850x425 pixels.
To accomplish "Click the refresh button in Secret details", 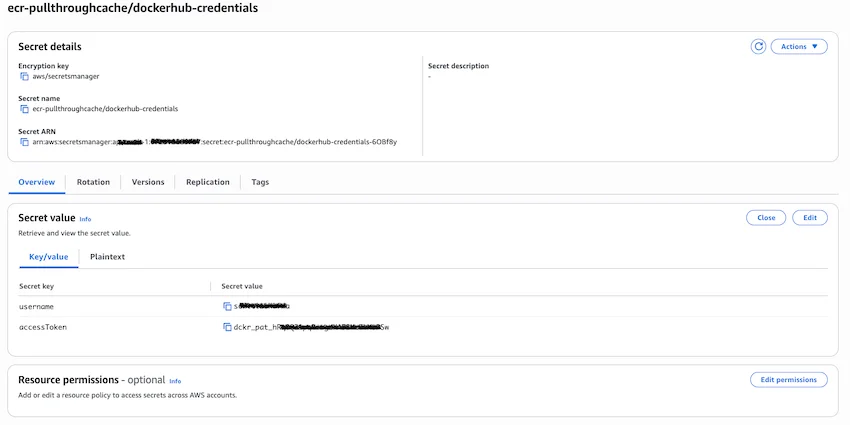I will tap(759, 46).
